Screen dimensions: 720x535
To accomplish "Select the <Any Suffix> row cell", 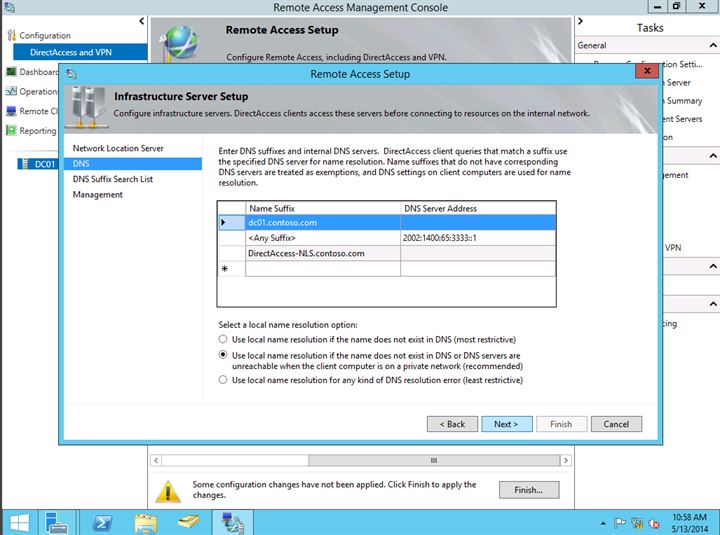I will tap(323, 238).
